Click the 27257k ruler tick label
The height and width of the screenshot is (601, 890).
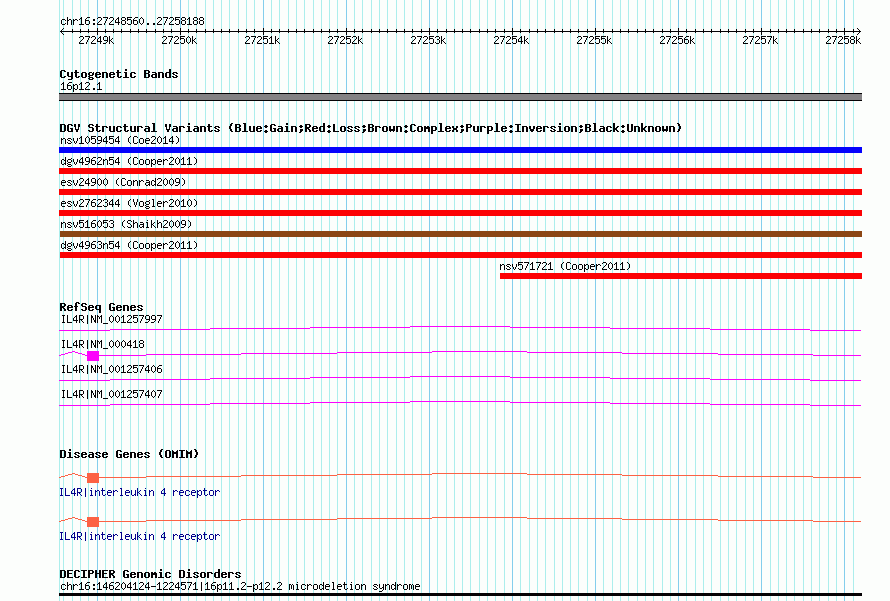[x=760, y=40]
